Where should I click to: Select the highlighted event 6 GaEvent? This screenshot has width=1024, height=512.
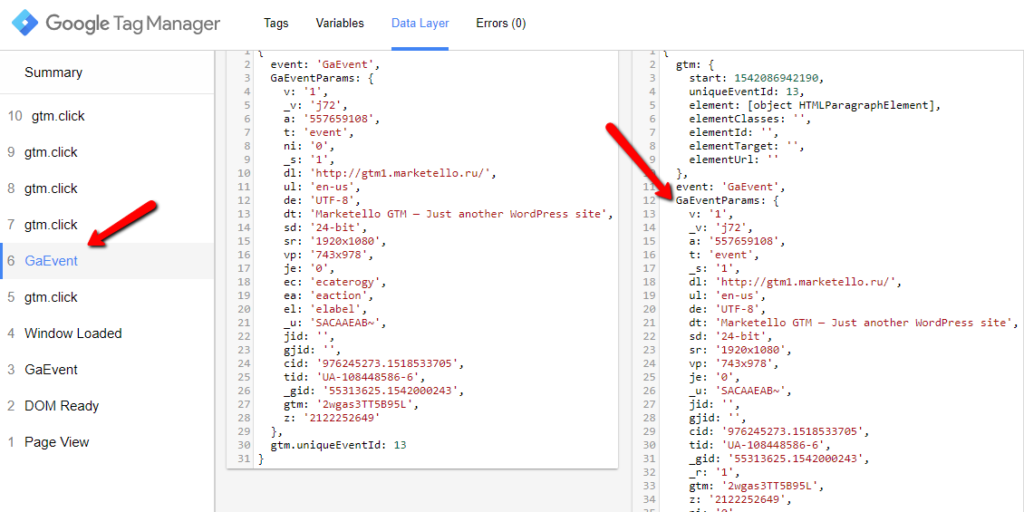[51, 261]
